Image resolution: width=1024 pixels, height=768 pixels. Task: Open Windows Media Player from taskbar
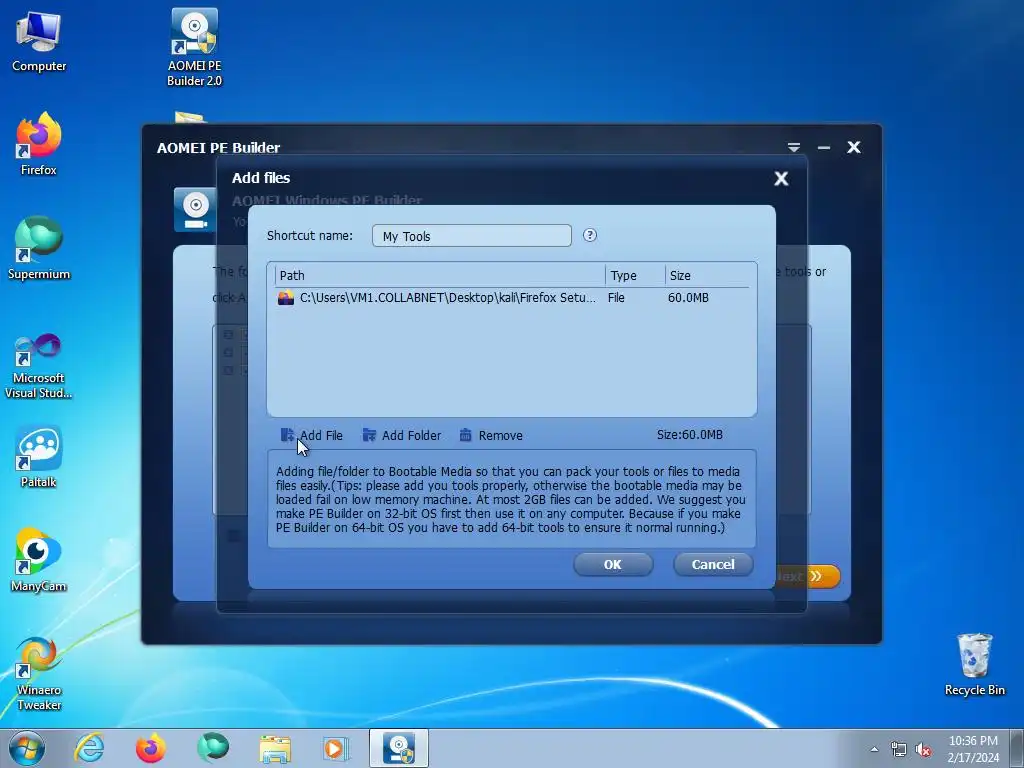tap(337, 748)
